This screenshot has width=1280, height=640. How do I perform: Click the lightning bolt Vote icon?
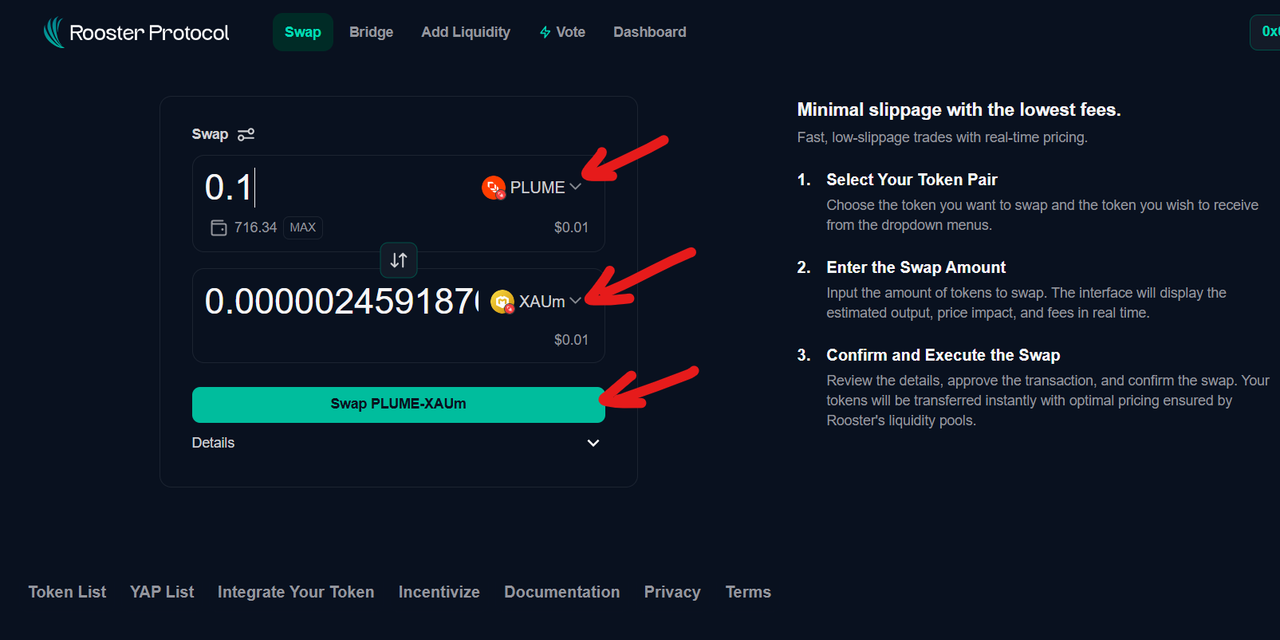click(545, 32)
